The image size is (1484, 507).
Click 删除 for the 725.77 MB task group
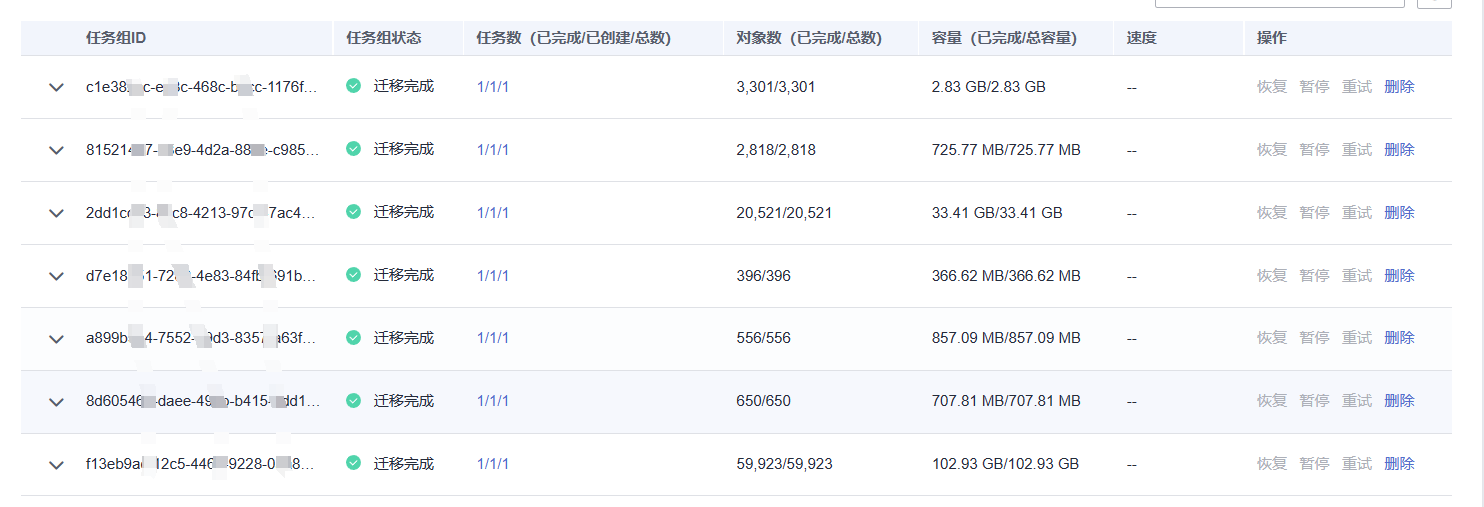pos(1399,150)
